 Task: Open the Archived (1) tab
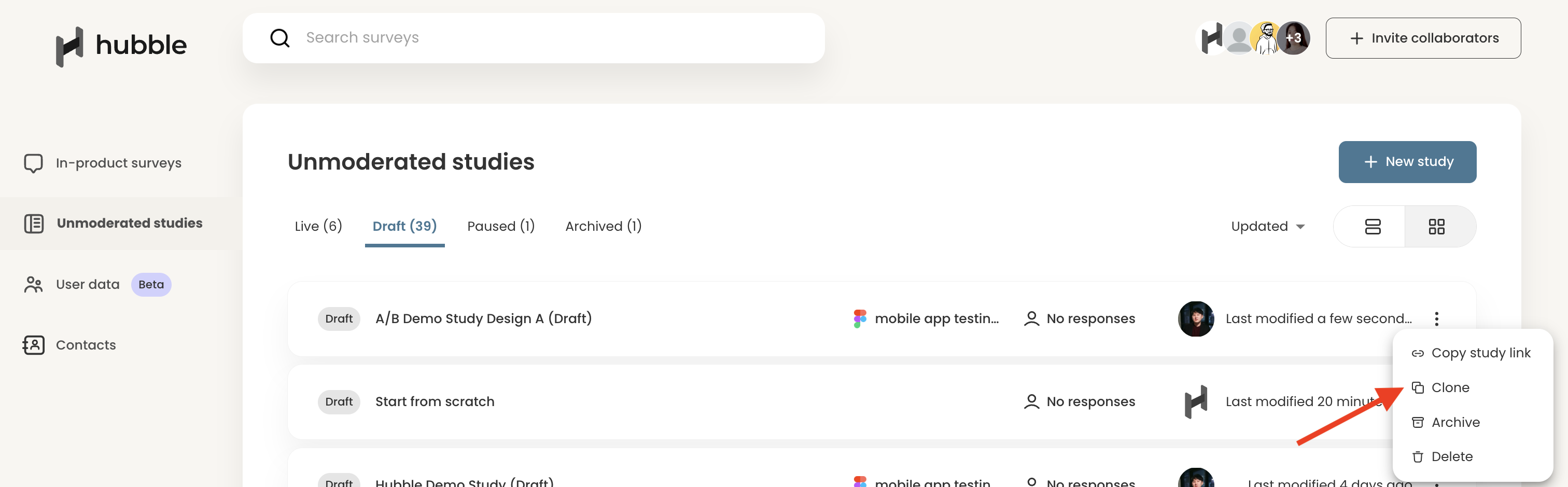[x=603, y=227]
